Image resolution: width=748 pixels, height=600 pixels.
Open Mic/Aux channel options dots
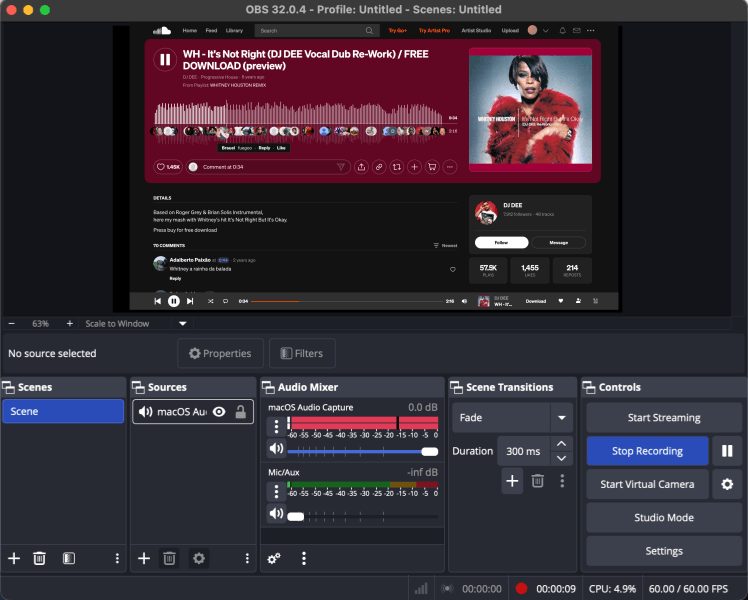[276, 491]
